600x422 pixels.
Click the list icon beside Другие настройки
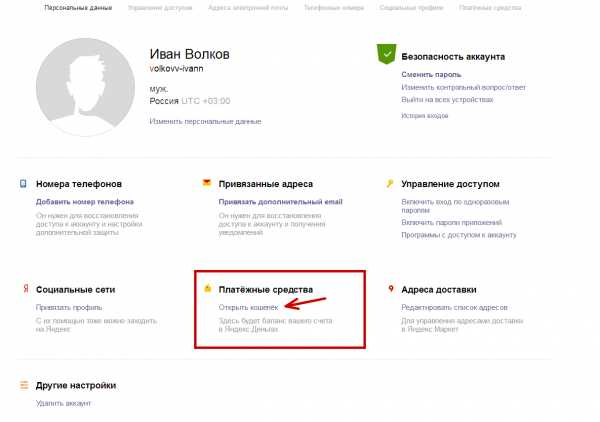click(x=24, y=385)
